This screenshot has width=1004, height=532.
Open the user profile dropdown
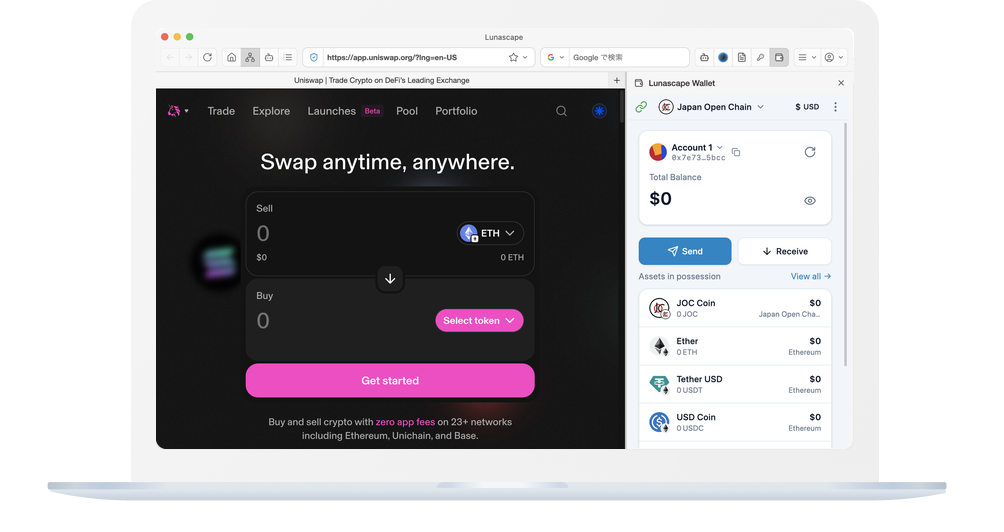click(834, 58)
